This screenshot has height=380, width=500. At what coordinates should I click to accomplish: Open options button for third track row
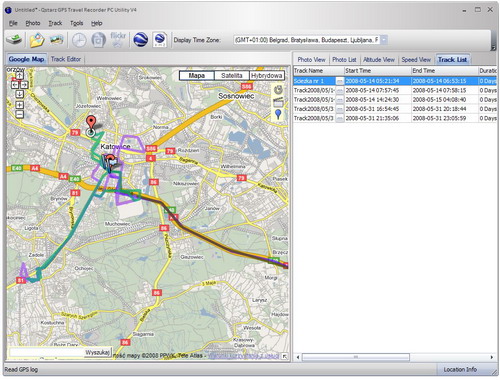(339, 100)
